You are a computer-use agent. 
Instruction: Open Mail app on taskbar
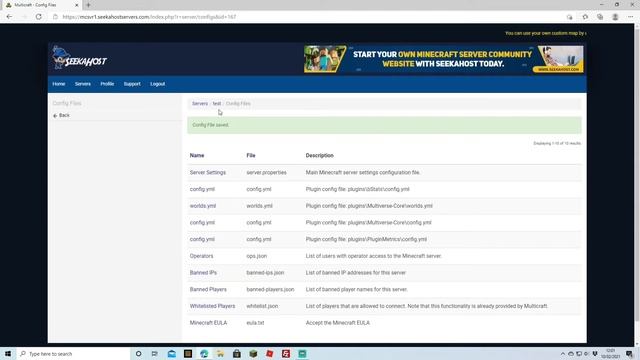click(x=171, y=353)
